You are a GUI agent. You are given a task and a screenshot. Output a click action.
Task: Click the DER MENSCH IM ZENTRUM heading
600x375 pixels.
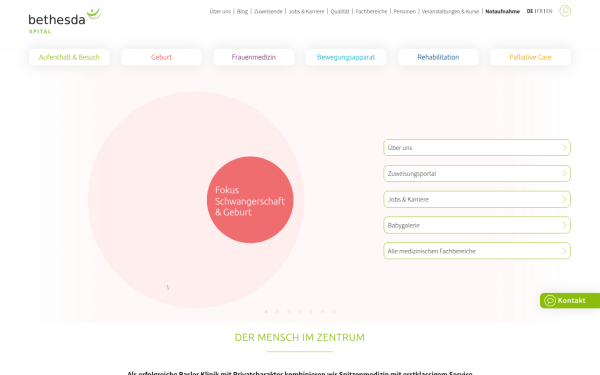(300, 338)
